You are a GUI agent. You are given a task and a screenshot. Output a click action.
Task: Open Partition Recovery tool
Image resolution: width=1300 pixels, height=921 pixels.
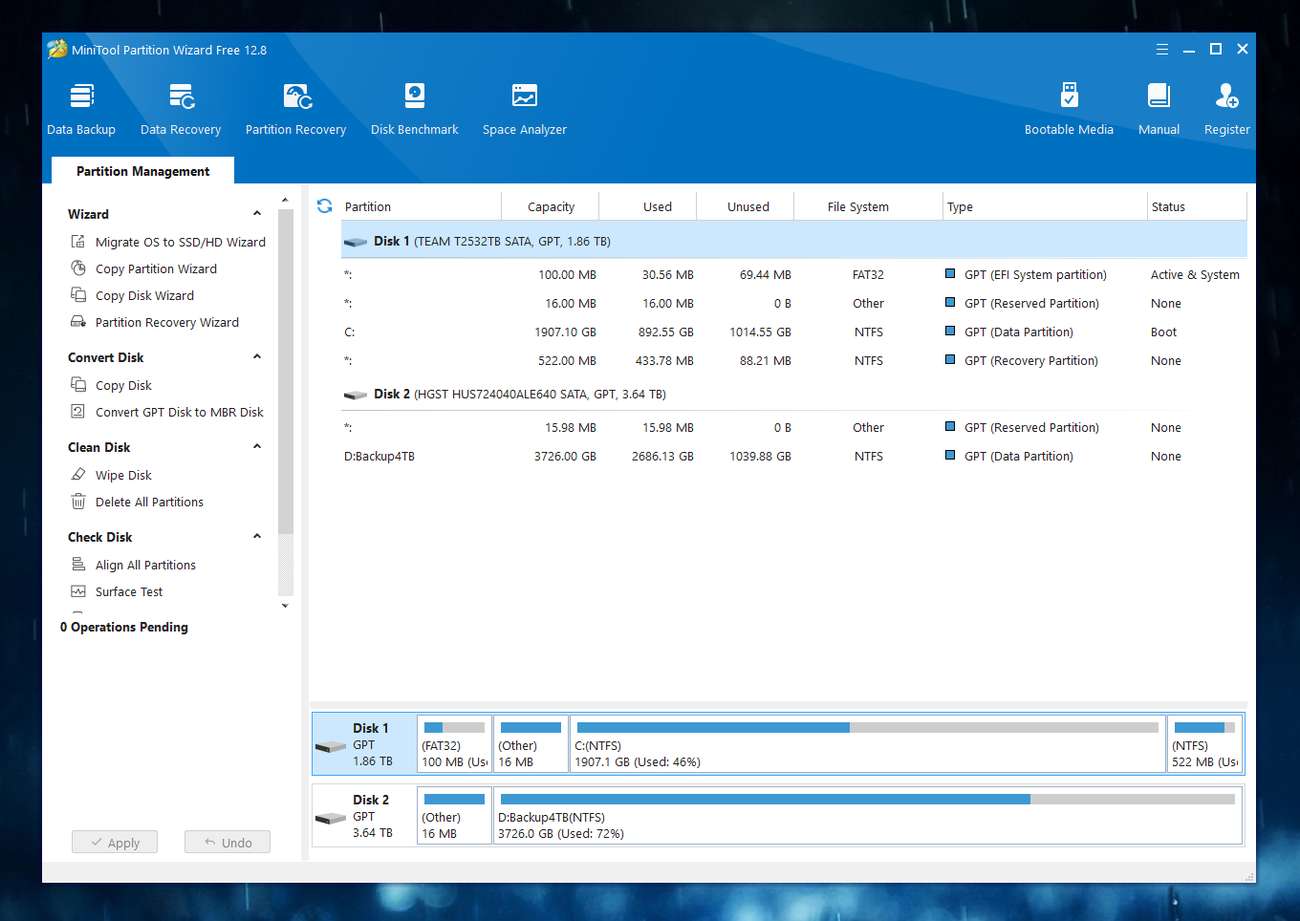click(296, 109)
